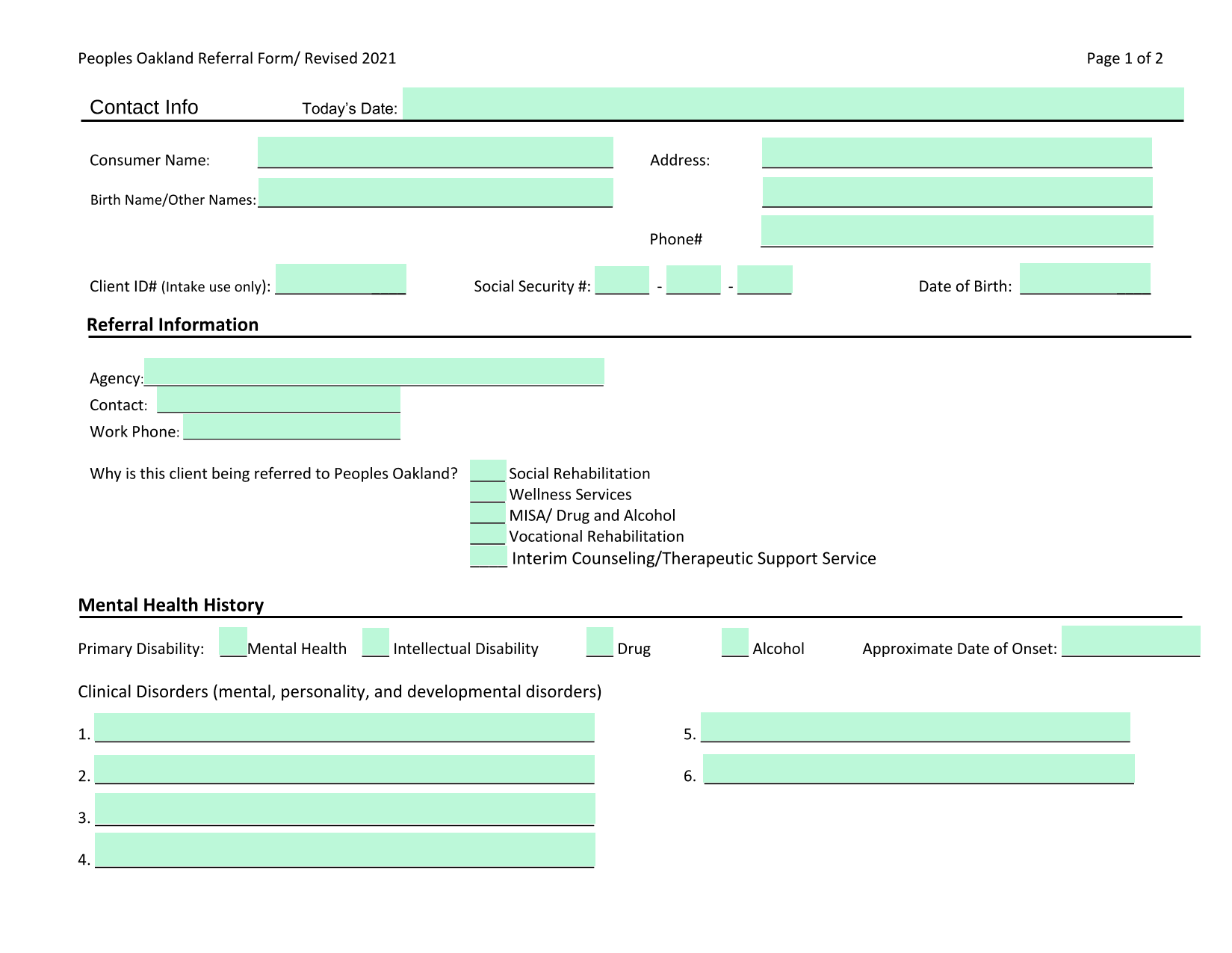The width and height of the screenshot is (1232, 953).
Task: Click the Phone# input field
Action: (957, 231)
